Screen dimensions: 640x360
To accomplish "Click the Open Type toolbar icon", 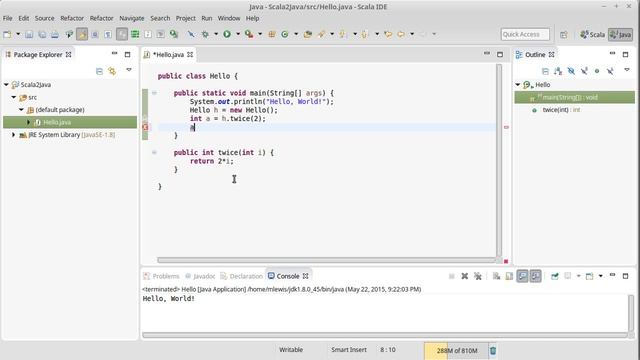I will (308, 34).
